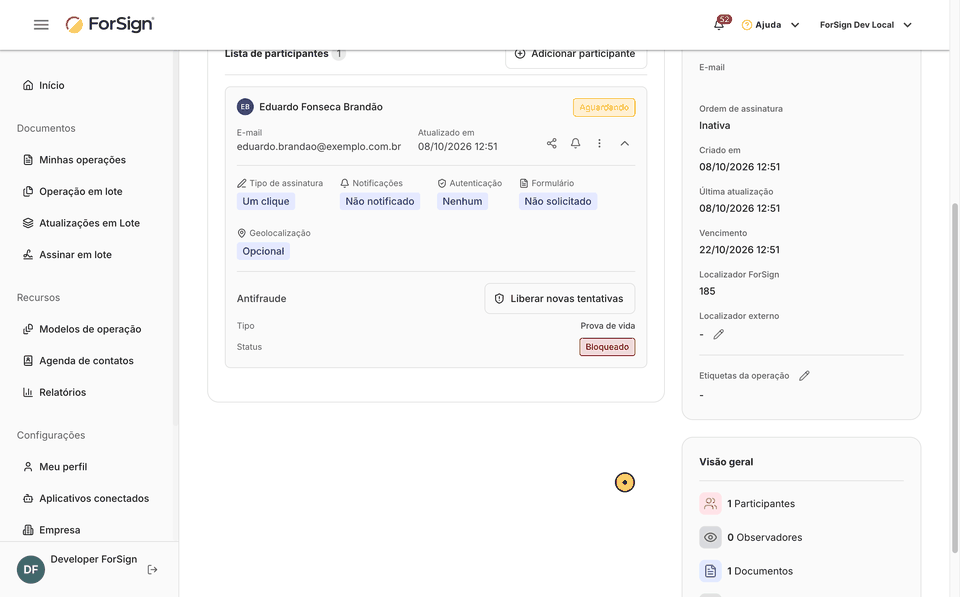Open Assinar em lote
Image resolution: width=960 pixels, height=597 pixels.
coord(67,255)
